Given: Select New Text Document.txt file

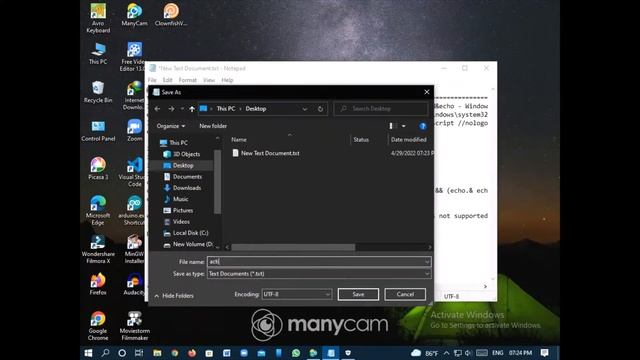Looking at the screenshot, I should [266, 153].
